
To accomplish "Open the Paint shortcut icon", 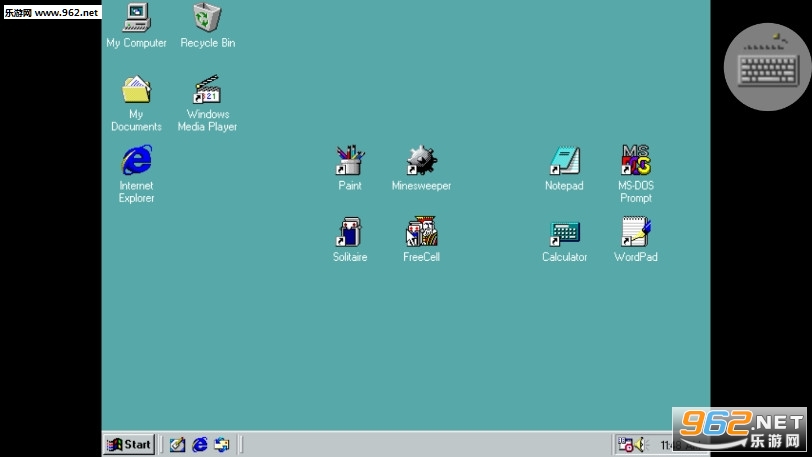I will coord(349,160).
